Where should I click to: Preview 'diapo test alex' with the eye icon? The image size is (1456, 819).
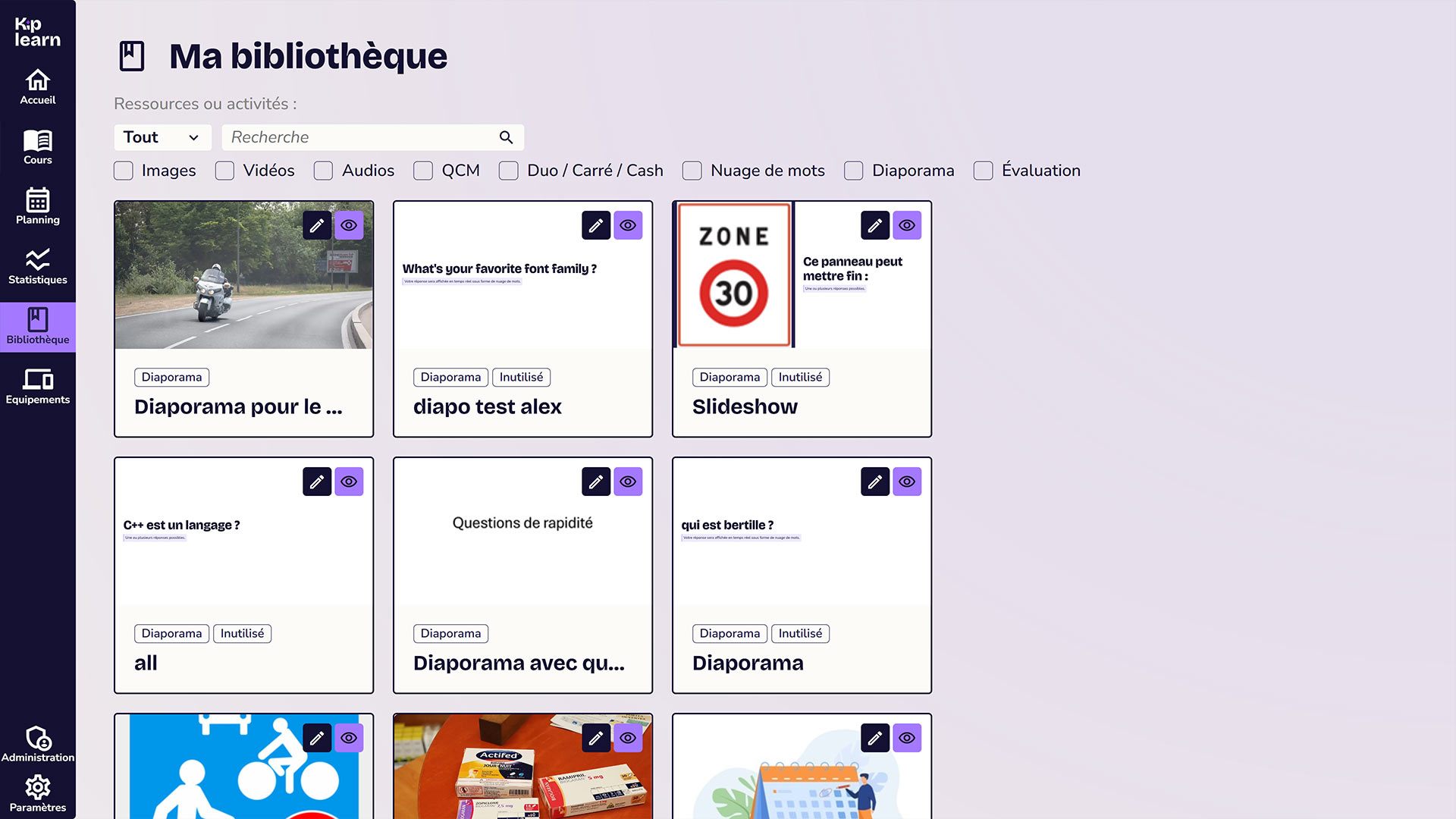(x=628, y=225)
